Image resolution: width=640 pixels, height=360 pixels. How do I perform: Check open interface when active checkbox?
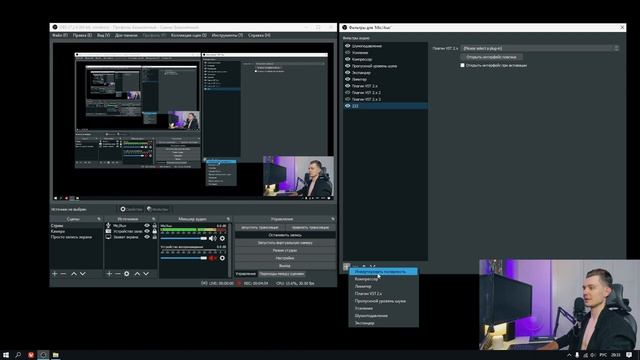tap(462, 65)
